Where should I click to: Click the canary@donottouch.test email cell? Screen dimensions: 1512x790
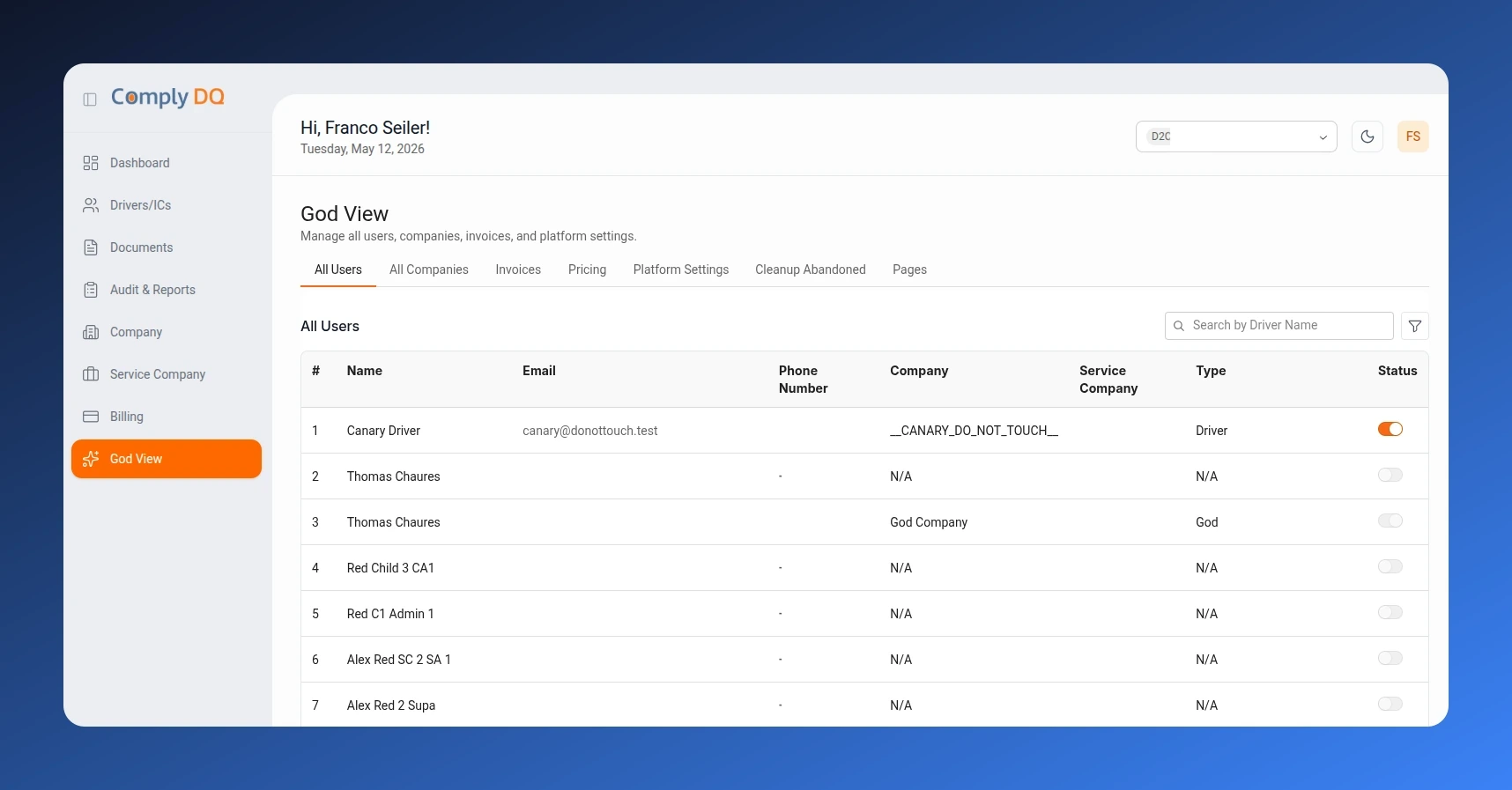click(x=590, y=431)
